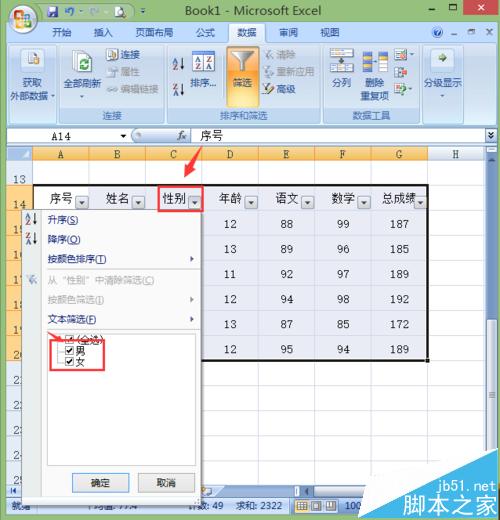
Task: Switch to the 公式 ribbon tab
Action: [205, 33]
